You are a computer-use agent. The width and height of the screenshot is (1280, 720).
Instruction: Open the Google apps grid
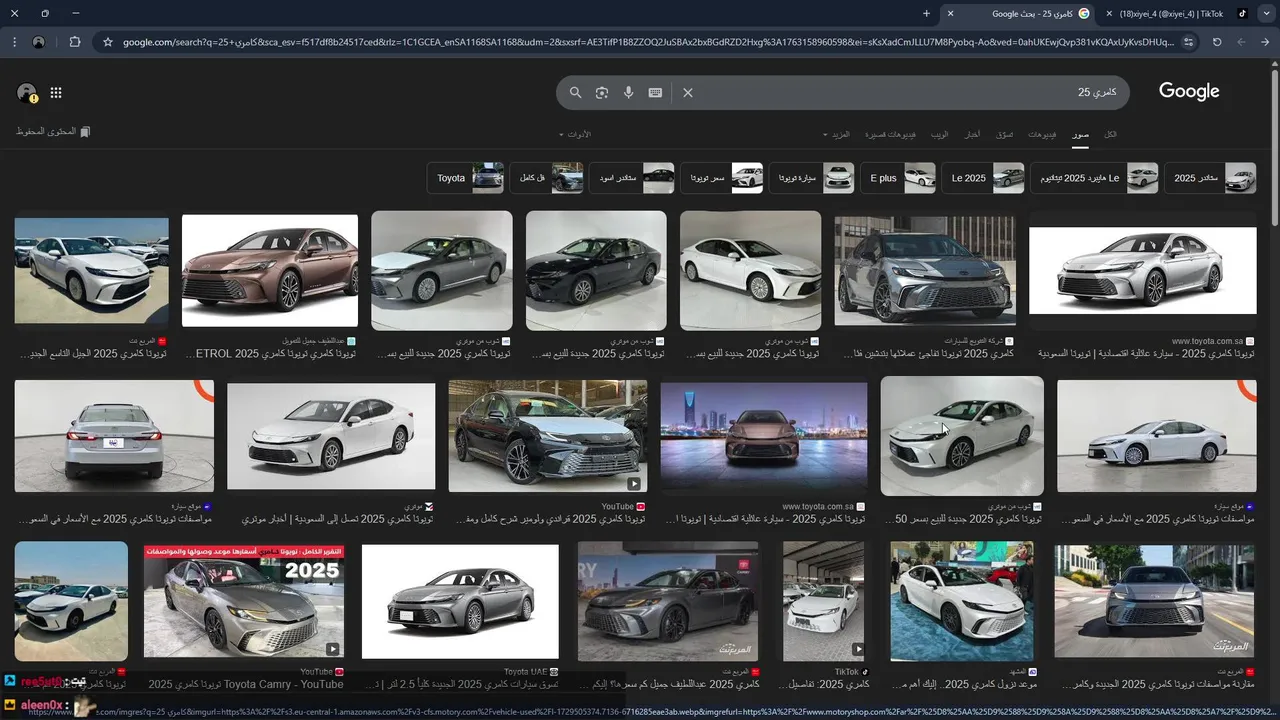pyautogui.click(x=56, y=93)
